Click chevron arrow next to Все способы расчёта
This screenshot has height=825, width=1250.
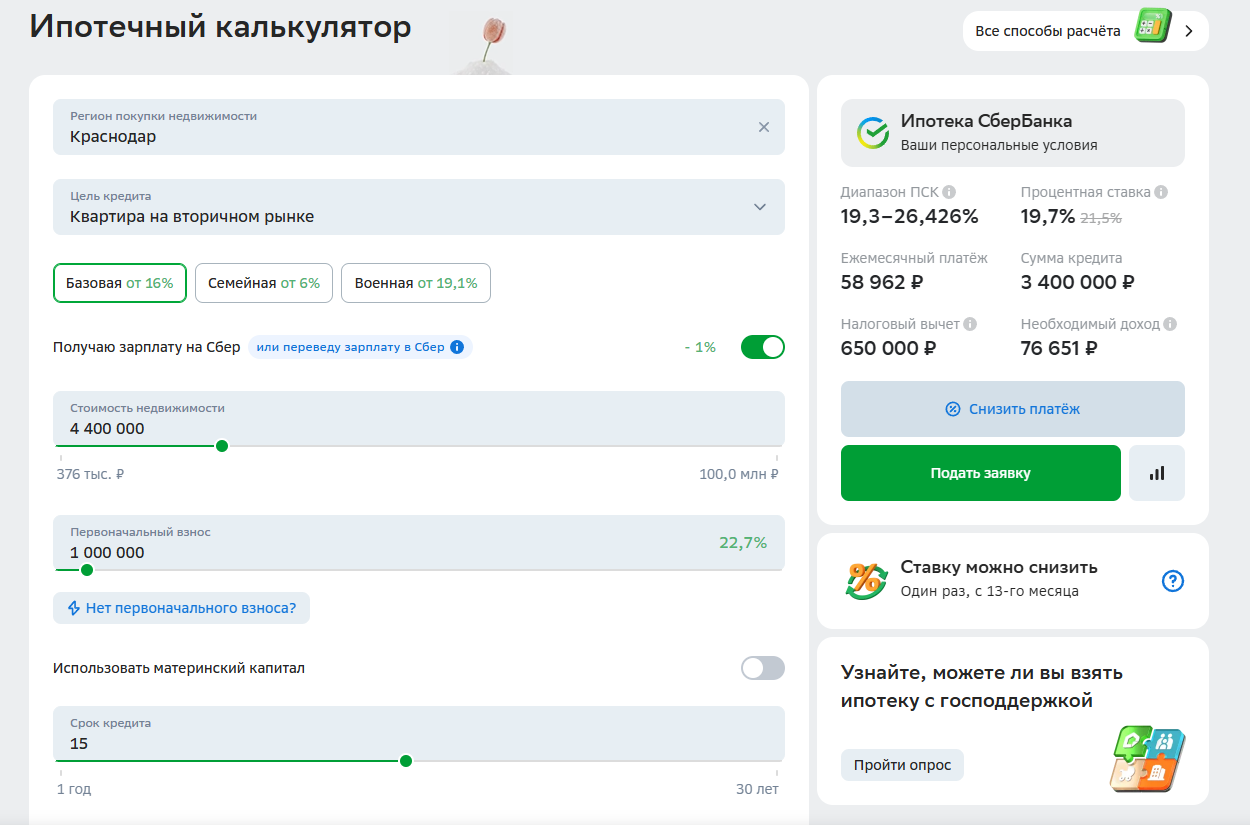pyautogui.click(x=1189, y=31)
